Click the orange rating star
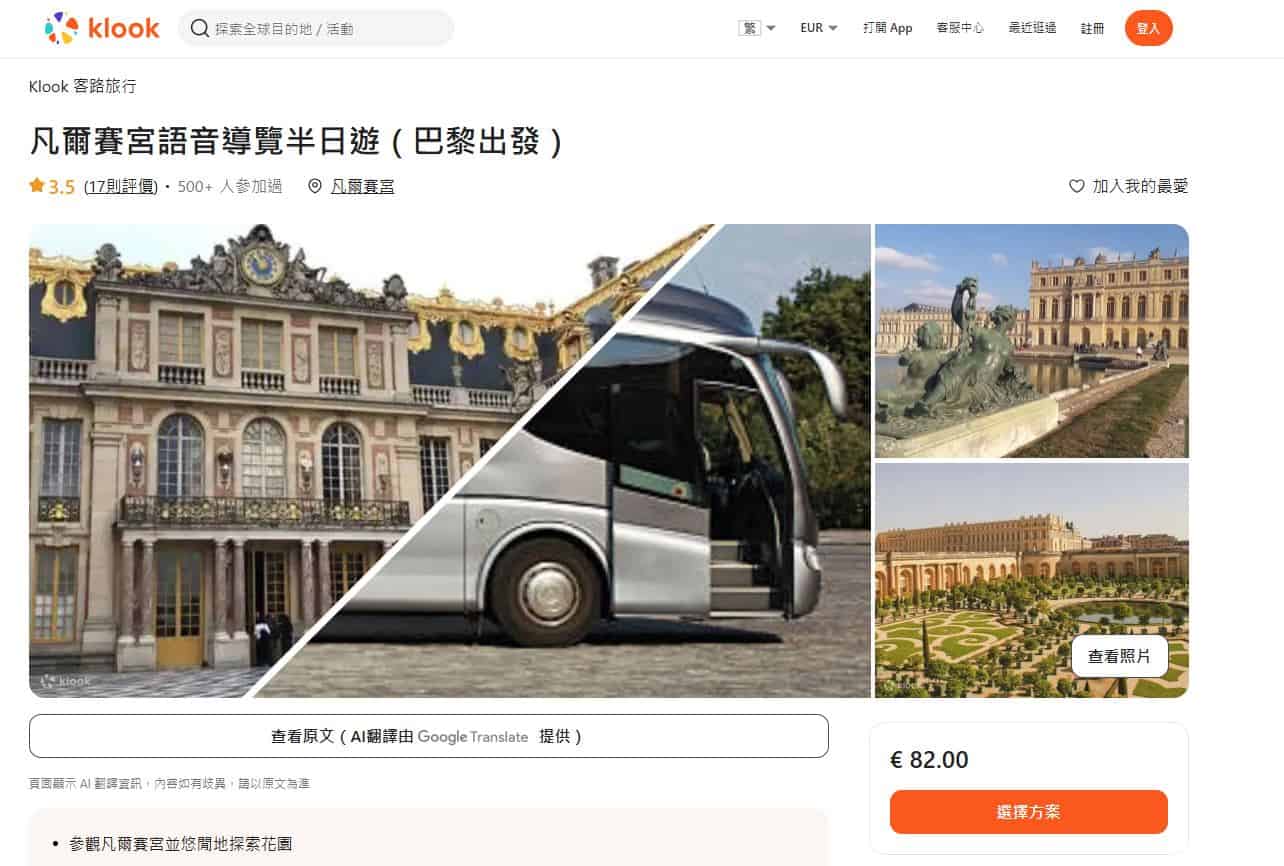 pos(37,186)
